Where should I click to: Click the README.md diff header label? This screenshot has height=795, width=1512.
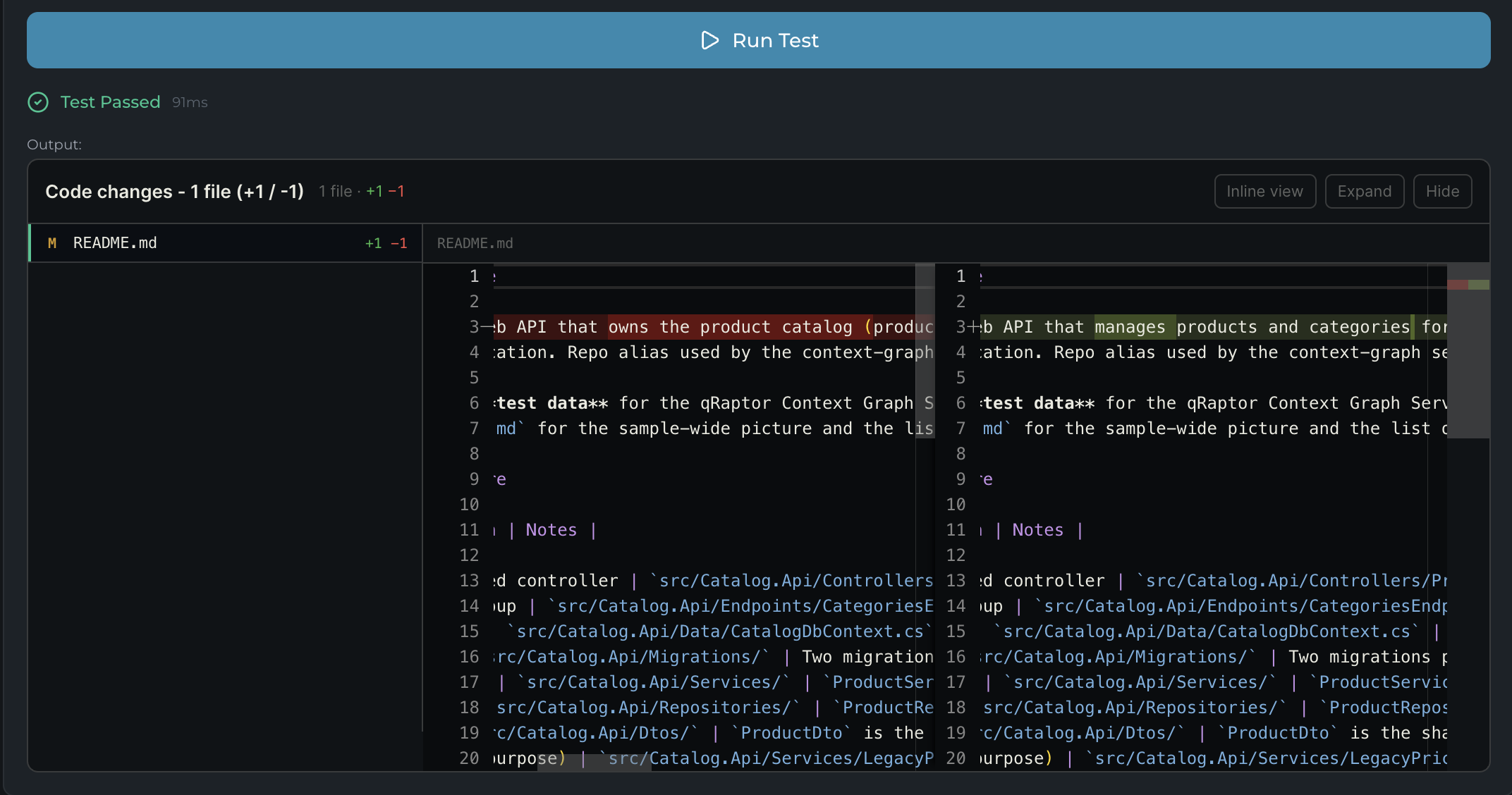(475, 243)
